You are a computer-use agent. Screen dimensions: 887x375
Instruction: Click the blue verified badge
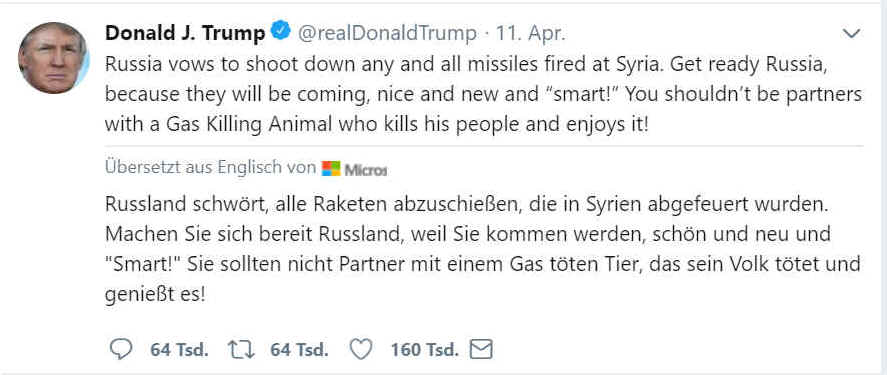tap(281, 30)
